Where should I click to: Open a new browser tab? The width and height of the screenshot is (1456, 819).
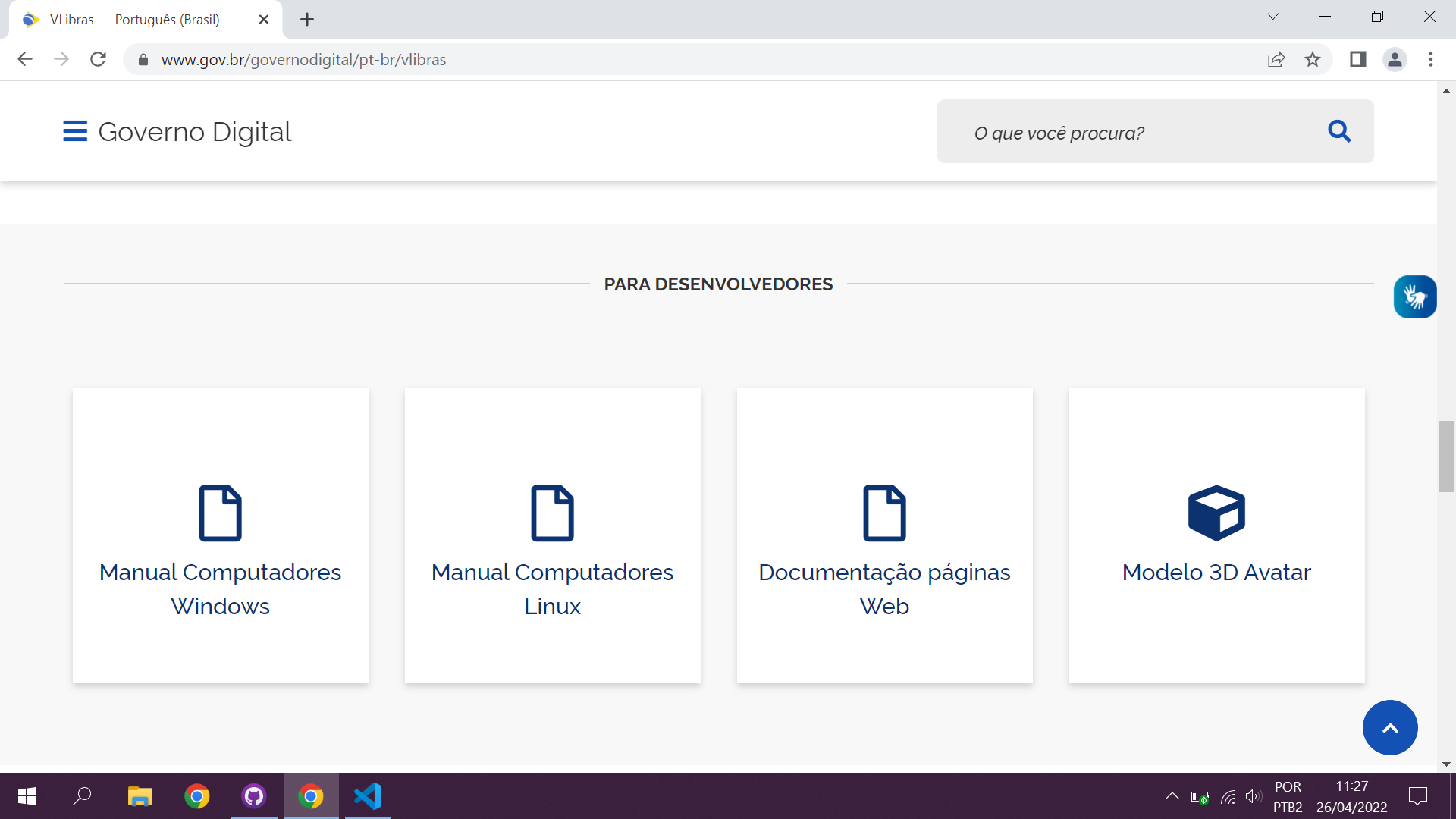pos(307,20)
